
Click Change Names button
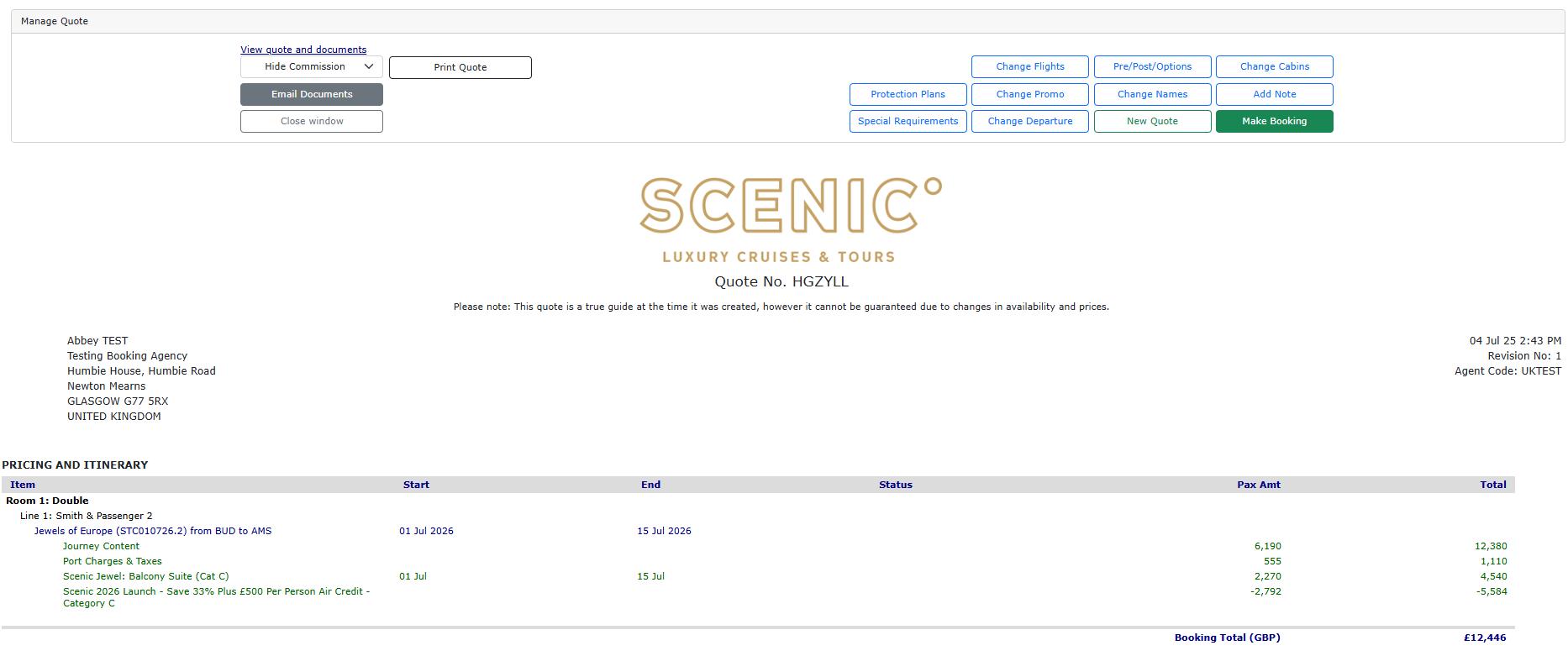pyautogui.click(x=1153, y=94)
